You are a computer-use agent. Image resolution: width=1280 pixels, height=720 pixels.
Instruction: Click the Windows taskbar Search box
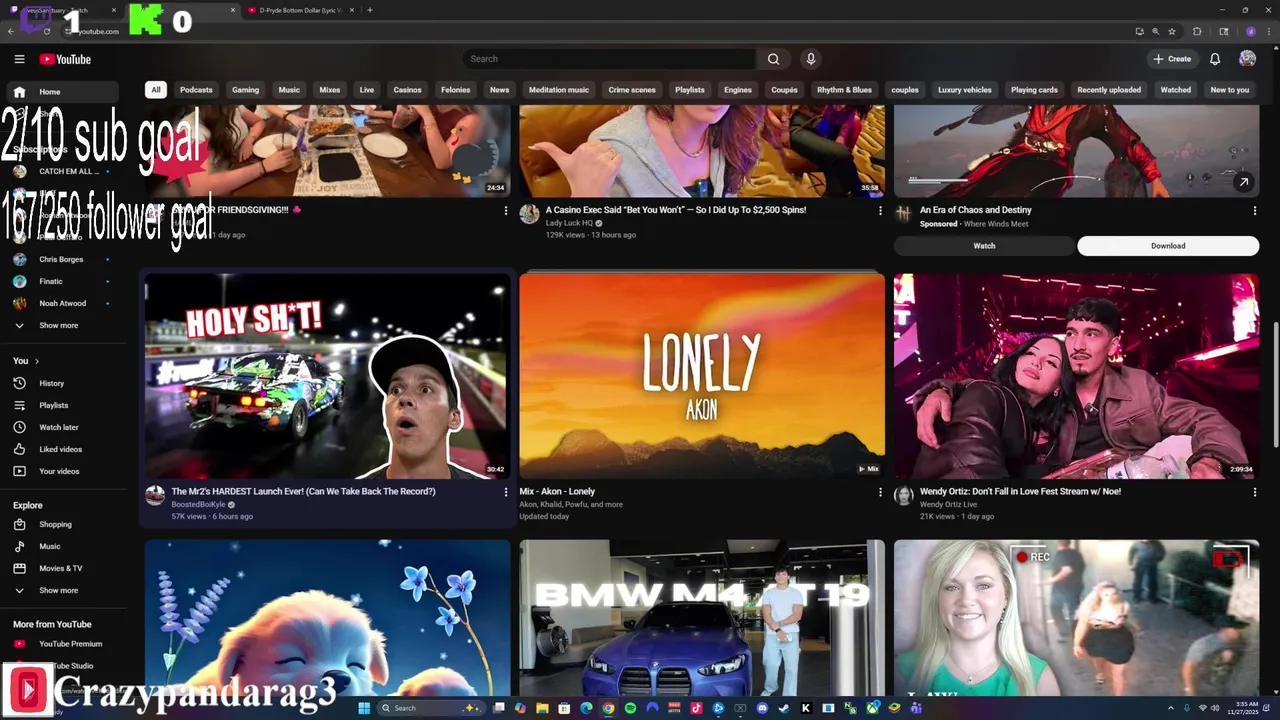click(x=430, y=708)
